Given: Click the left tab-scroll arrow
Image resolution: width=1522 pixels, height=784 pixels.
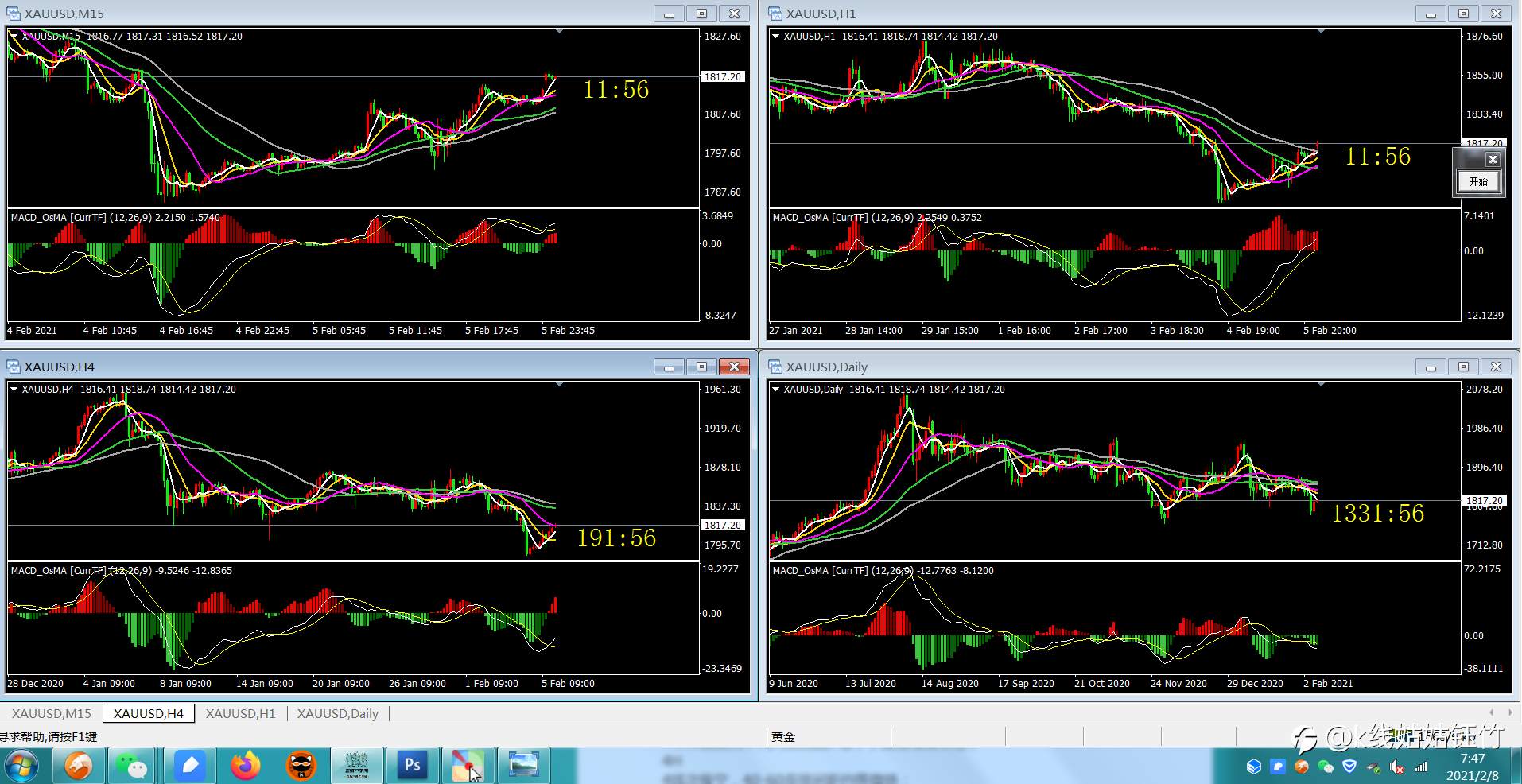Looking at the screenshot, I should [x=1491, y=712].
